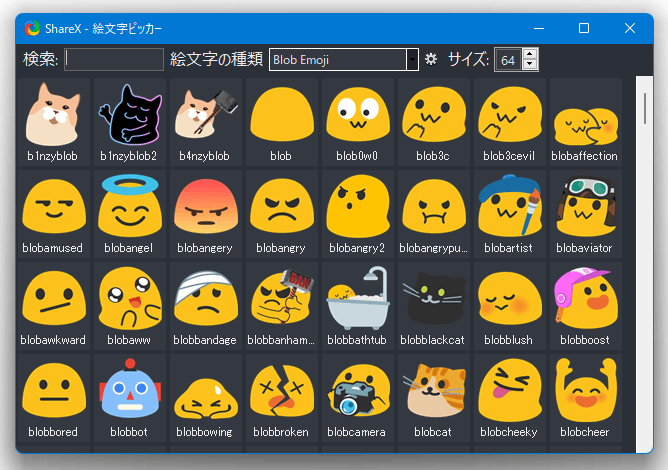This screenshot has height=470, width=668.
Task: Select the blobangry emoji
Action: click(282, 213)
